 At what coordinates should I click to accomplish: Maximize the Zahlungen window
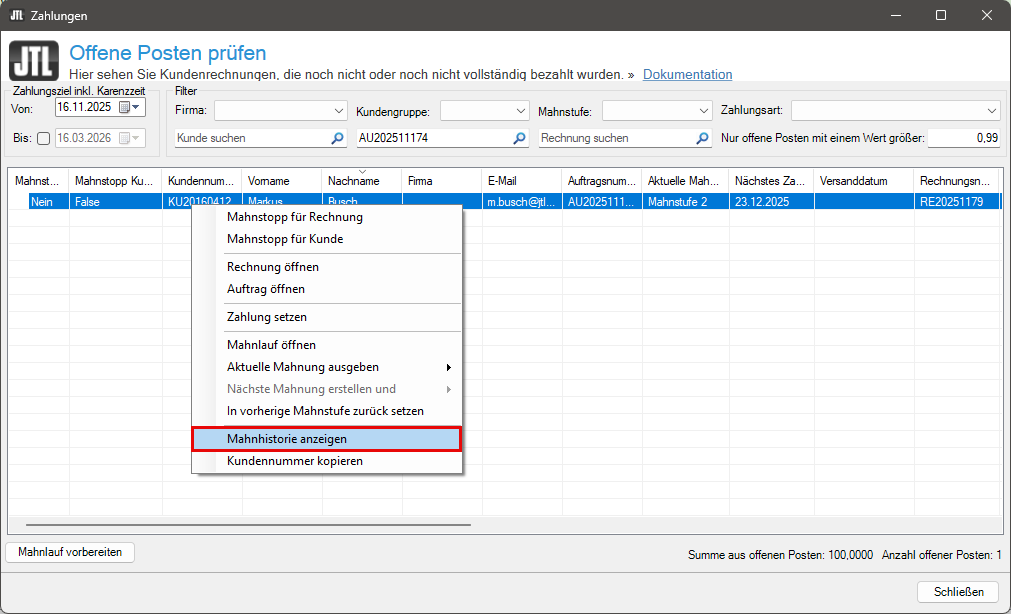941,15
